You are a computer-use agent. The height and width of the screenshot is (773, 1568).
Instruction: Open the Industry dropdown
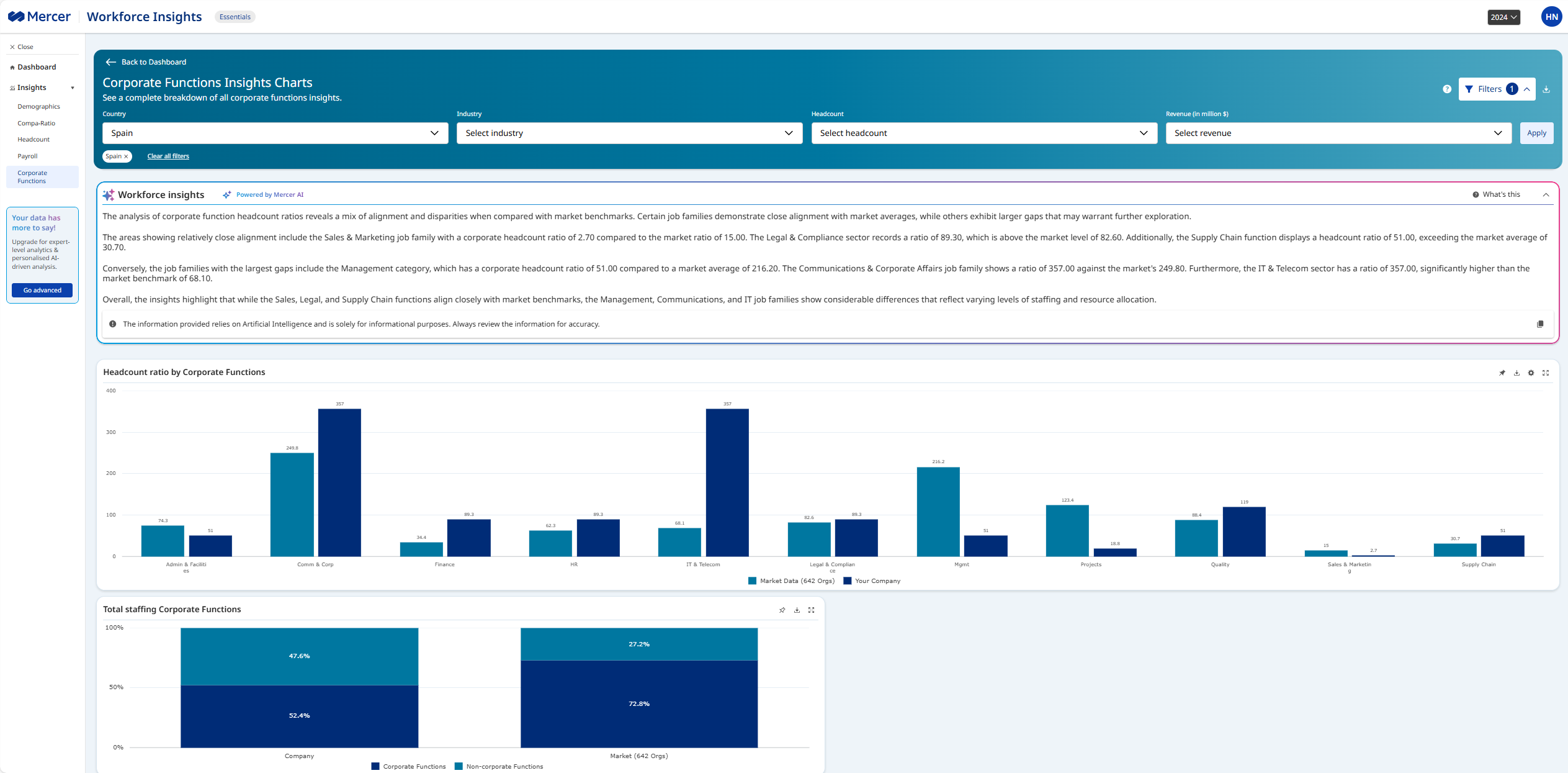[x=629, y=133]
